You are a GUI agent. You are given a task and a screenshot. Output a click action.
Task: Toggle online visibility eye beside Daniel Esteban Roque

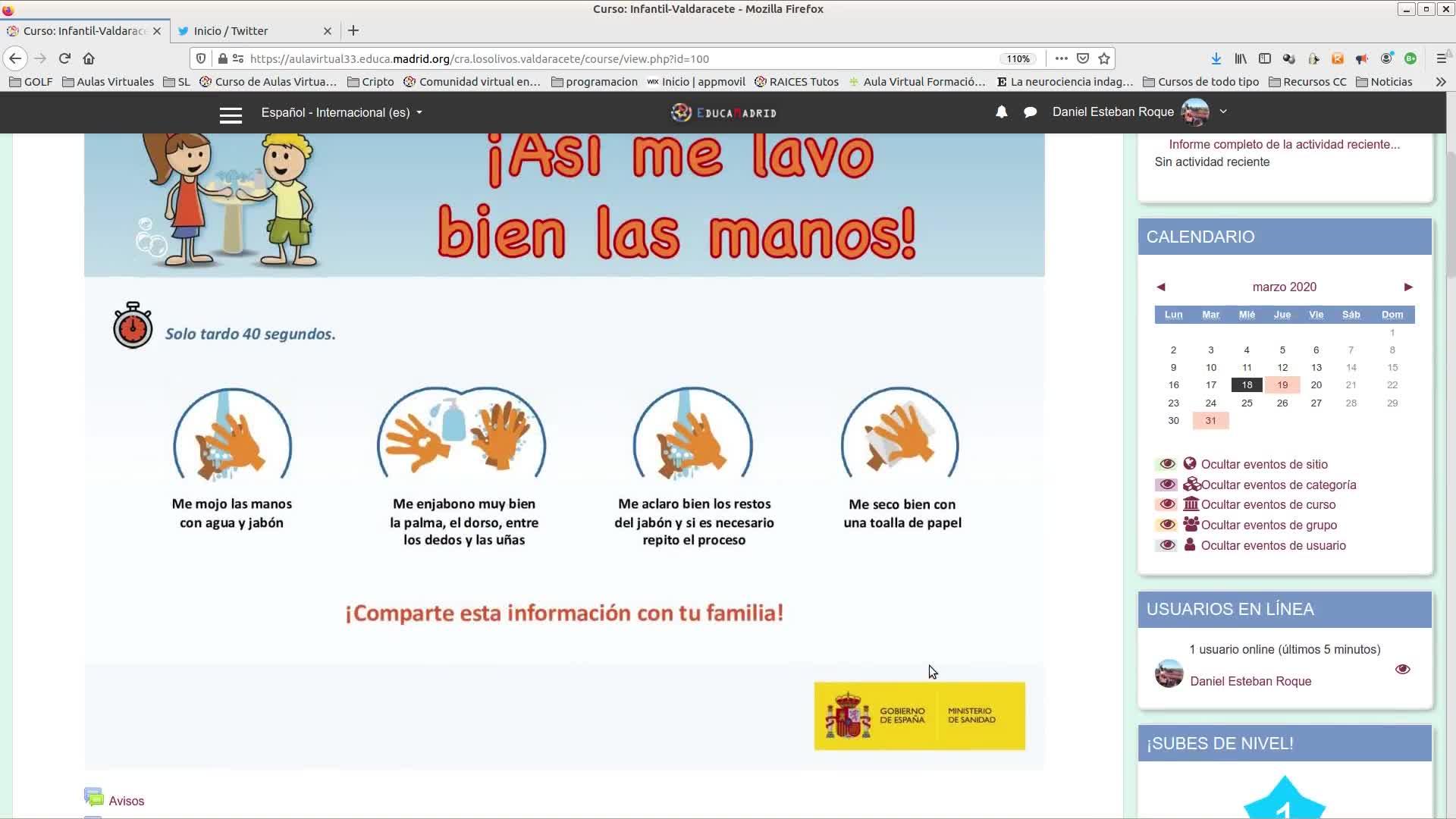click(1402, 669)
